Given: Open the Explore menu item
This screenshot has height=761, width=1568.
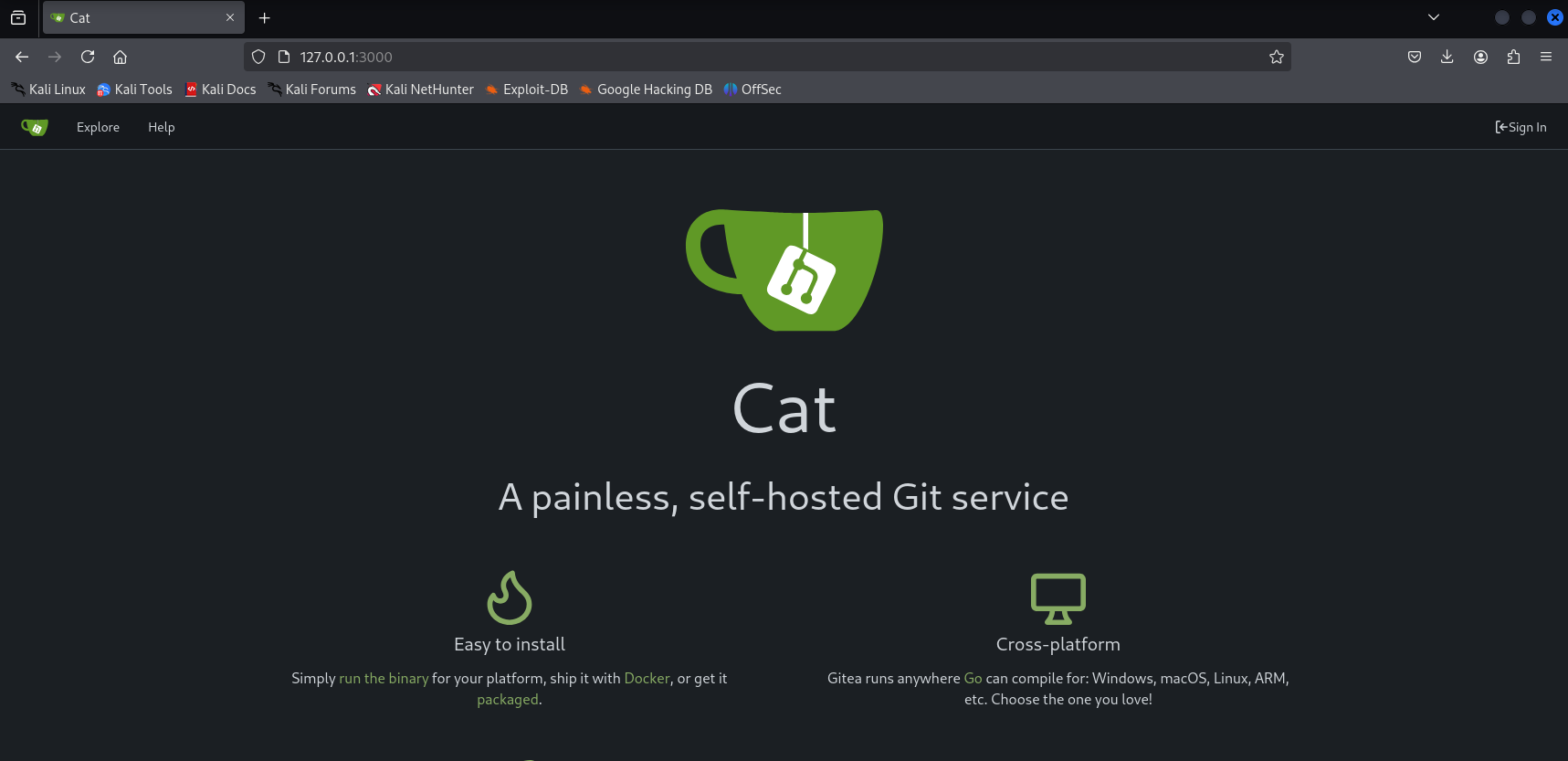Looking at the screenshot, I should coord(98,128).
